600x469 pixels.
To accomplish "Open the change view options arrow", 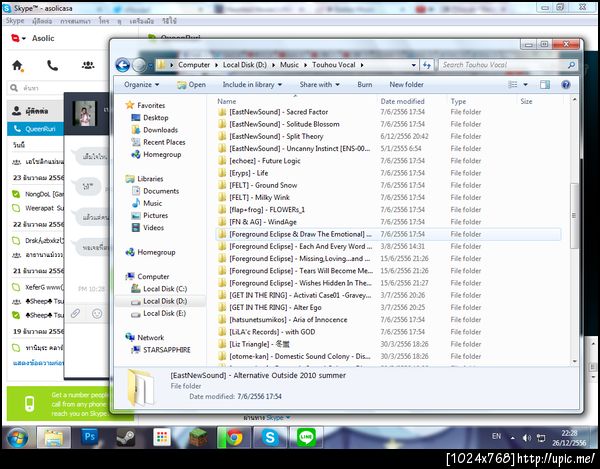I will coord(525,85).
